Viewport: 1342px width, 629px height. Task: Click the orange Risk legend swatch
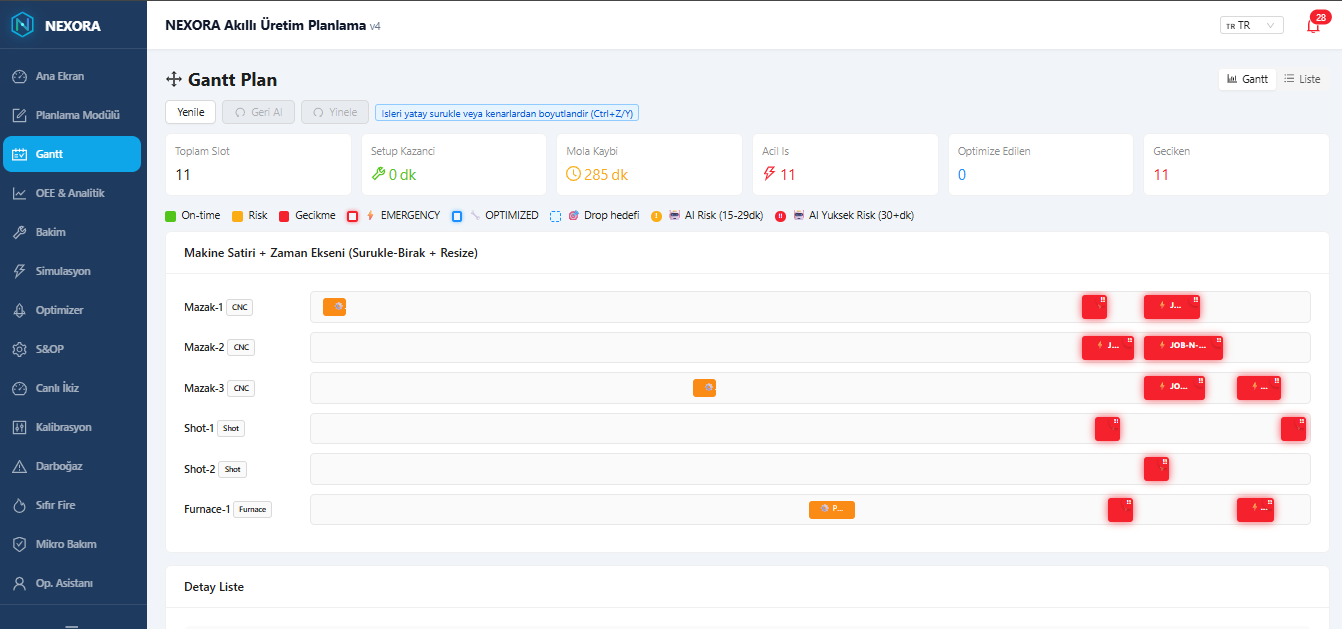coord(238,216)
